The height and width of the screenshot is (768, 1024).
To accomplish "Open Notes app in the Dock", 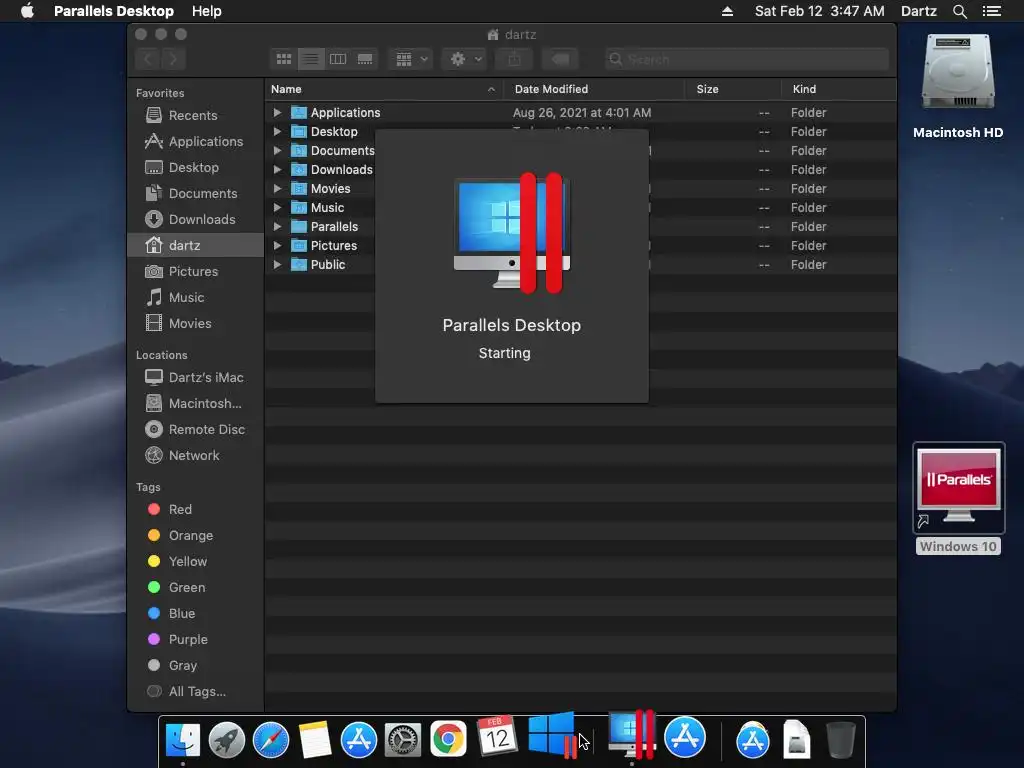I will pyautogui.click(x=315, y=739).
